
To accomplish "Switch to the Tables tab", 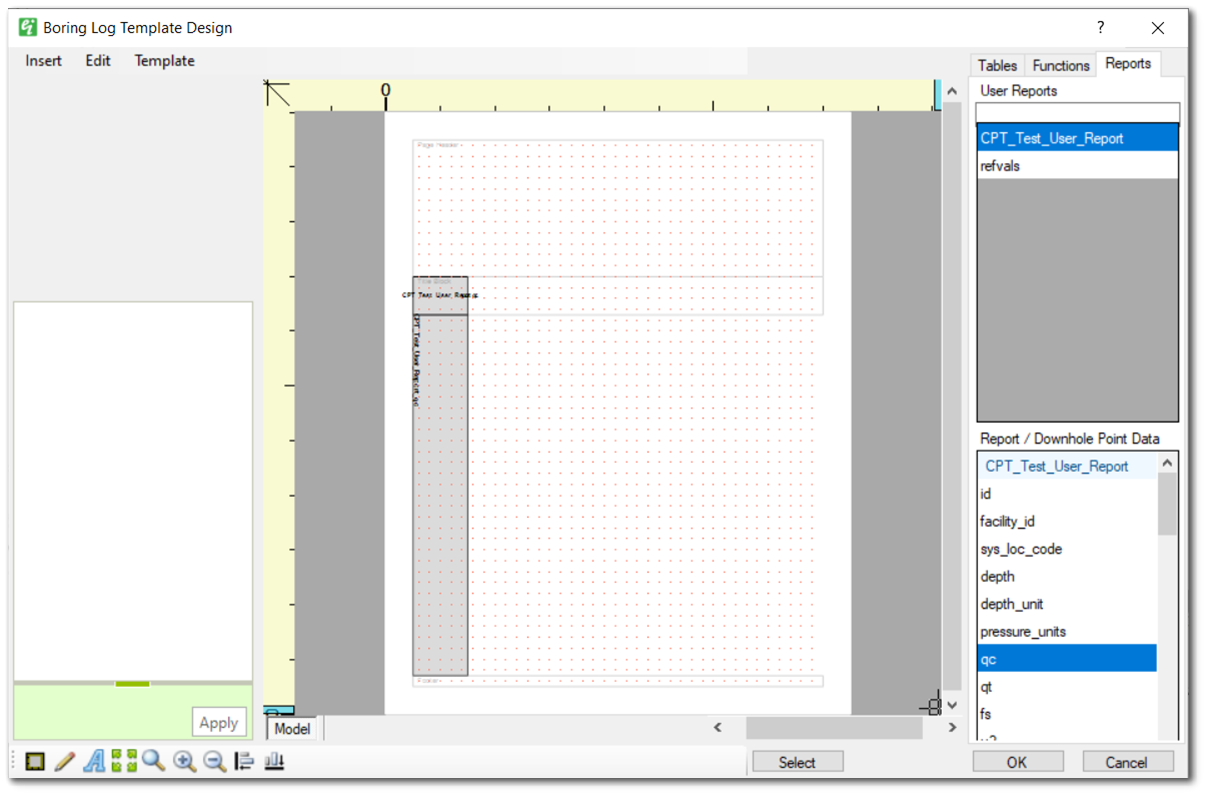I will [x=996, y=64].
